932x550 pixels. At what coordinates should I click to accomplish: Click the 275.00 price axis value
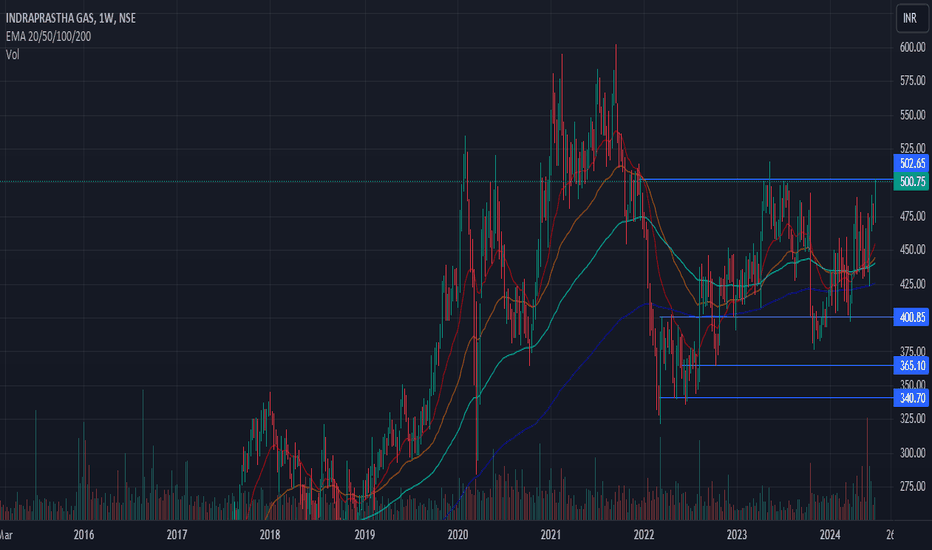click(912, 486)
